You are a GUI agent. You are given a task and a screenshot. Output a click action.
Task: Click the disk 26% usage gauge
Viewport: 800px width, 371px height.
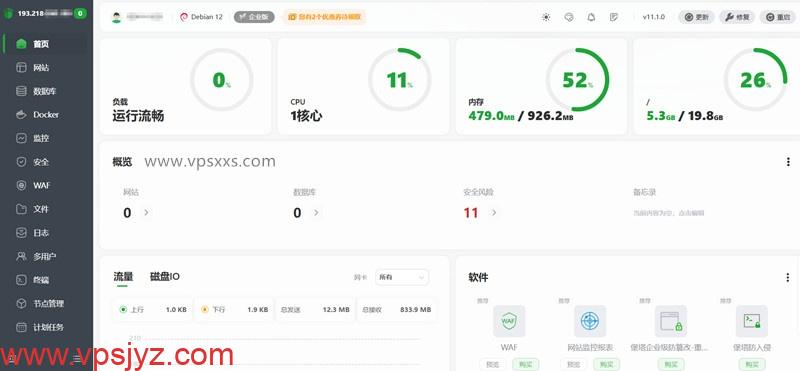[755, 80]
